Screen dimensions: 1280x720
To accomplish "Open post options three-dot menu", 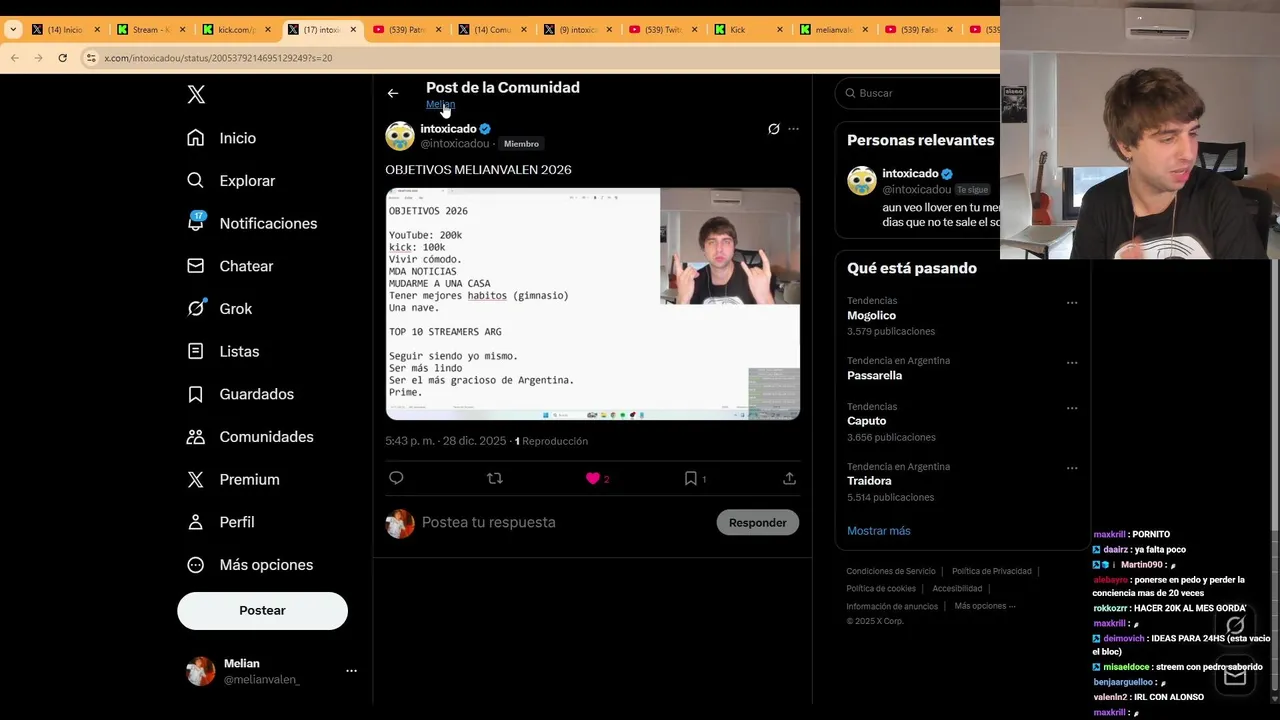I will 793,129.
